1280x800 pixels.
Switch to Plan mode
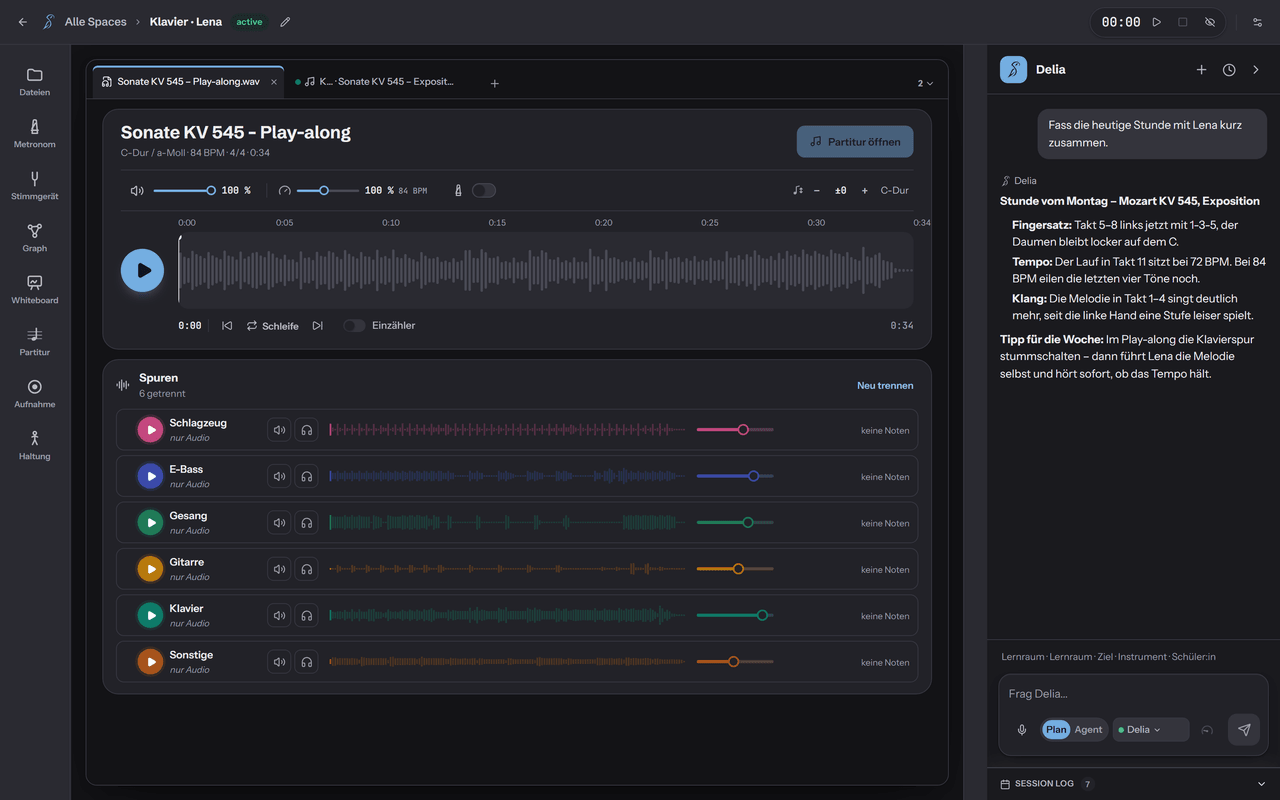click(1056, 730)
